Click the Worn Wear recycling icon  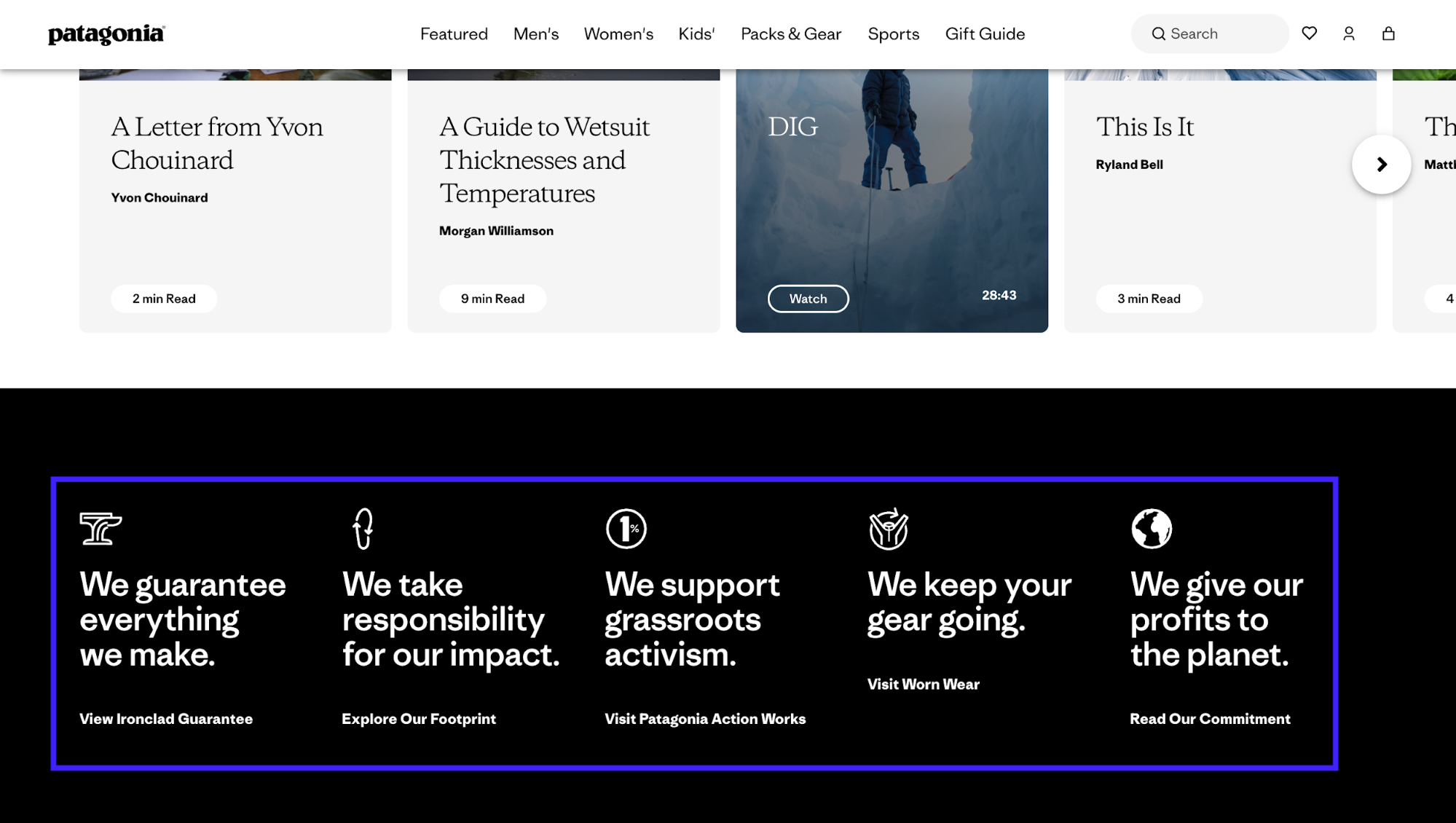tap(888, 528)
